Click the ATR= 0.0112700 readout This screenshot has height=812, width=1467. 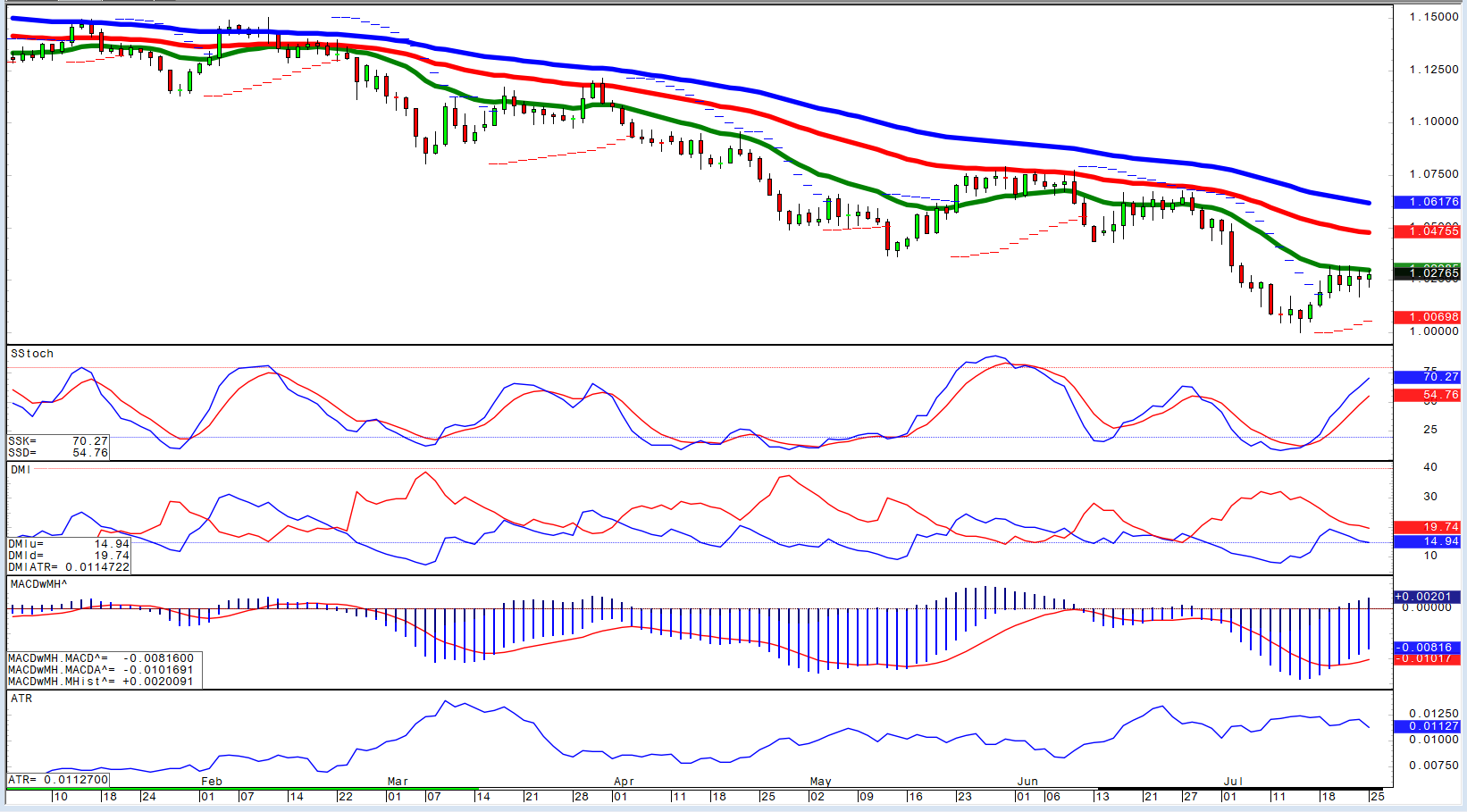[x=59, y=780]
